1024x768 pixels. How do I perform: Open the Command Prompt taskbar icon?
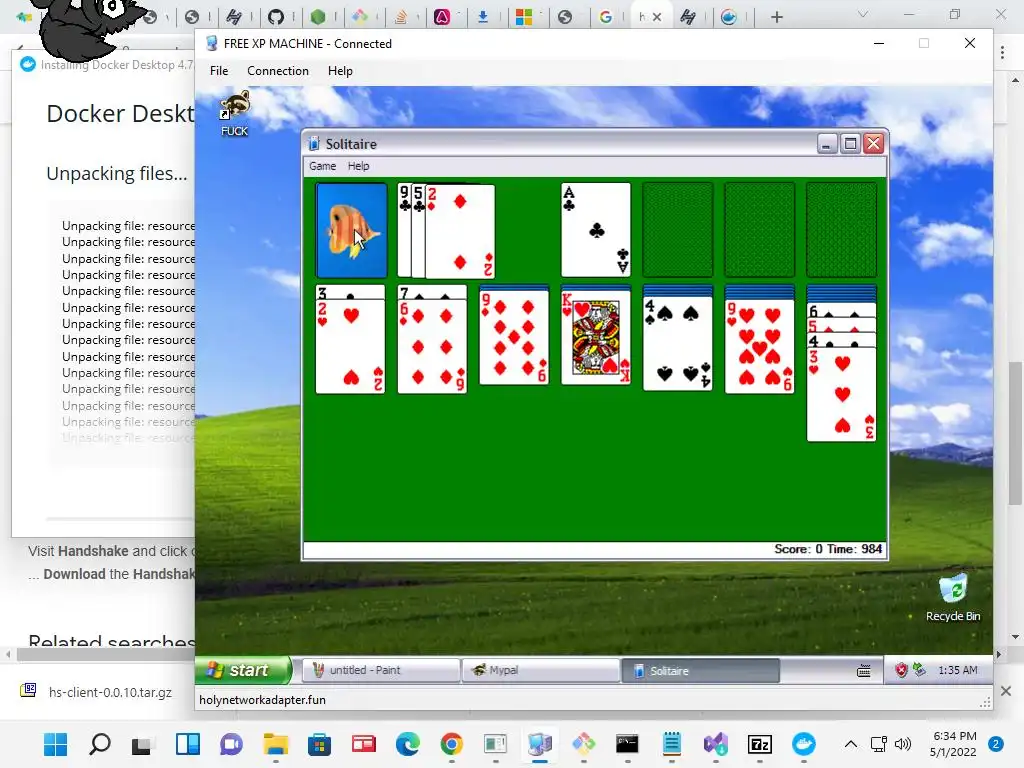pyautogui.click(x=627, y=744)
